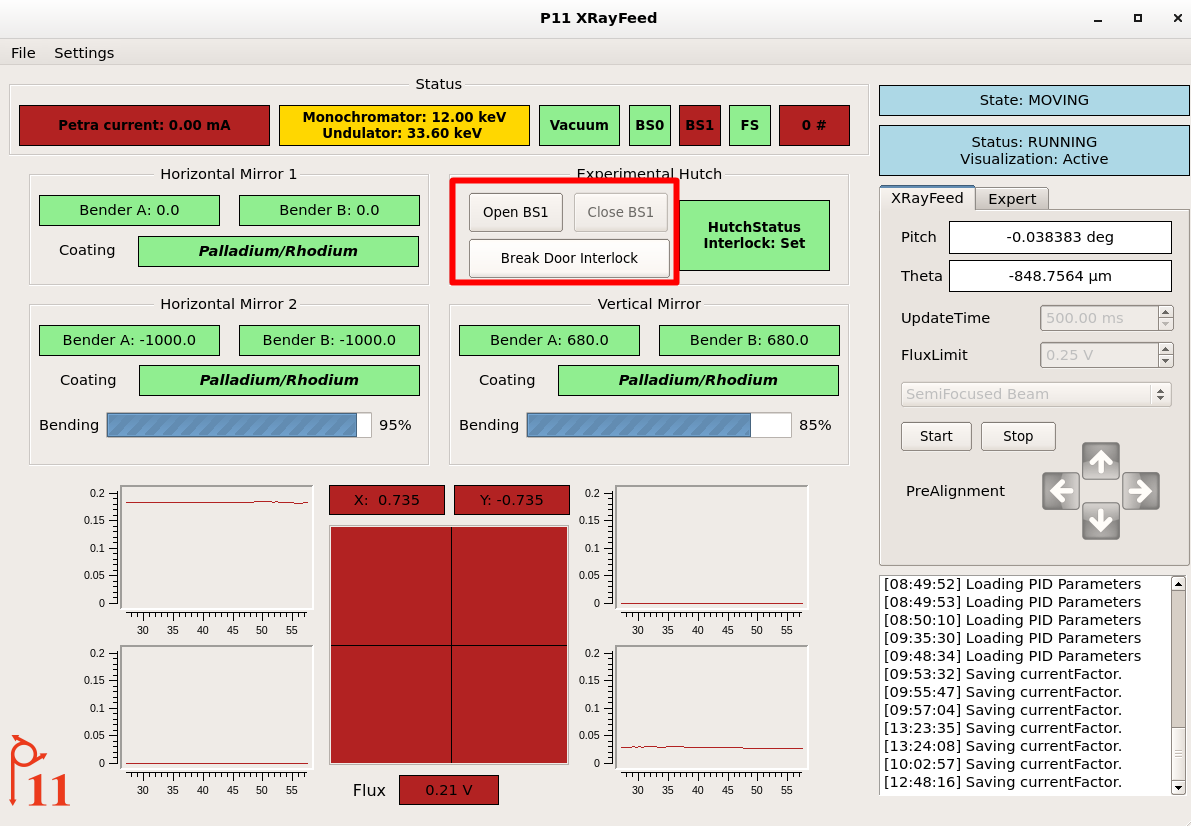This screenshot has width=1191, height=826.
Task: Increase UpdateTime with the up stepper
Action: click(1165, 312)
